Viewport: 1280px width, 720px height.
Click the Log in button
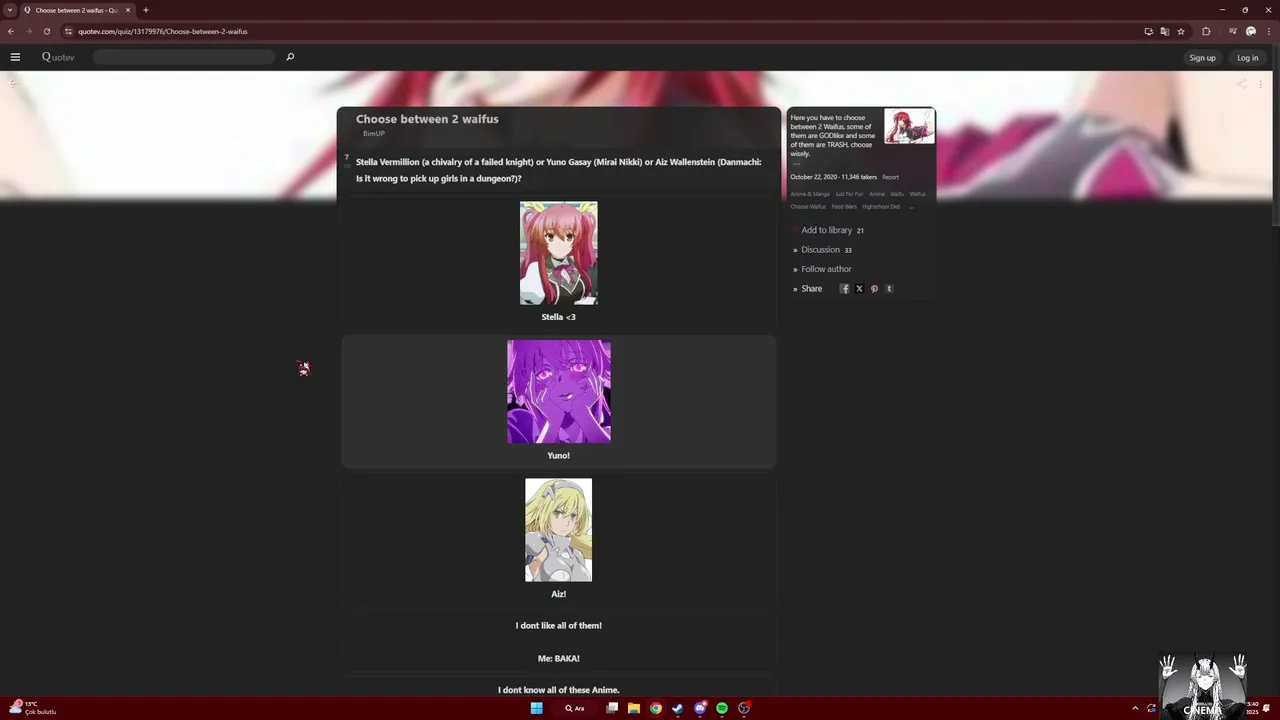(1247, 57)
